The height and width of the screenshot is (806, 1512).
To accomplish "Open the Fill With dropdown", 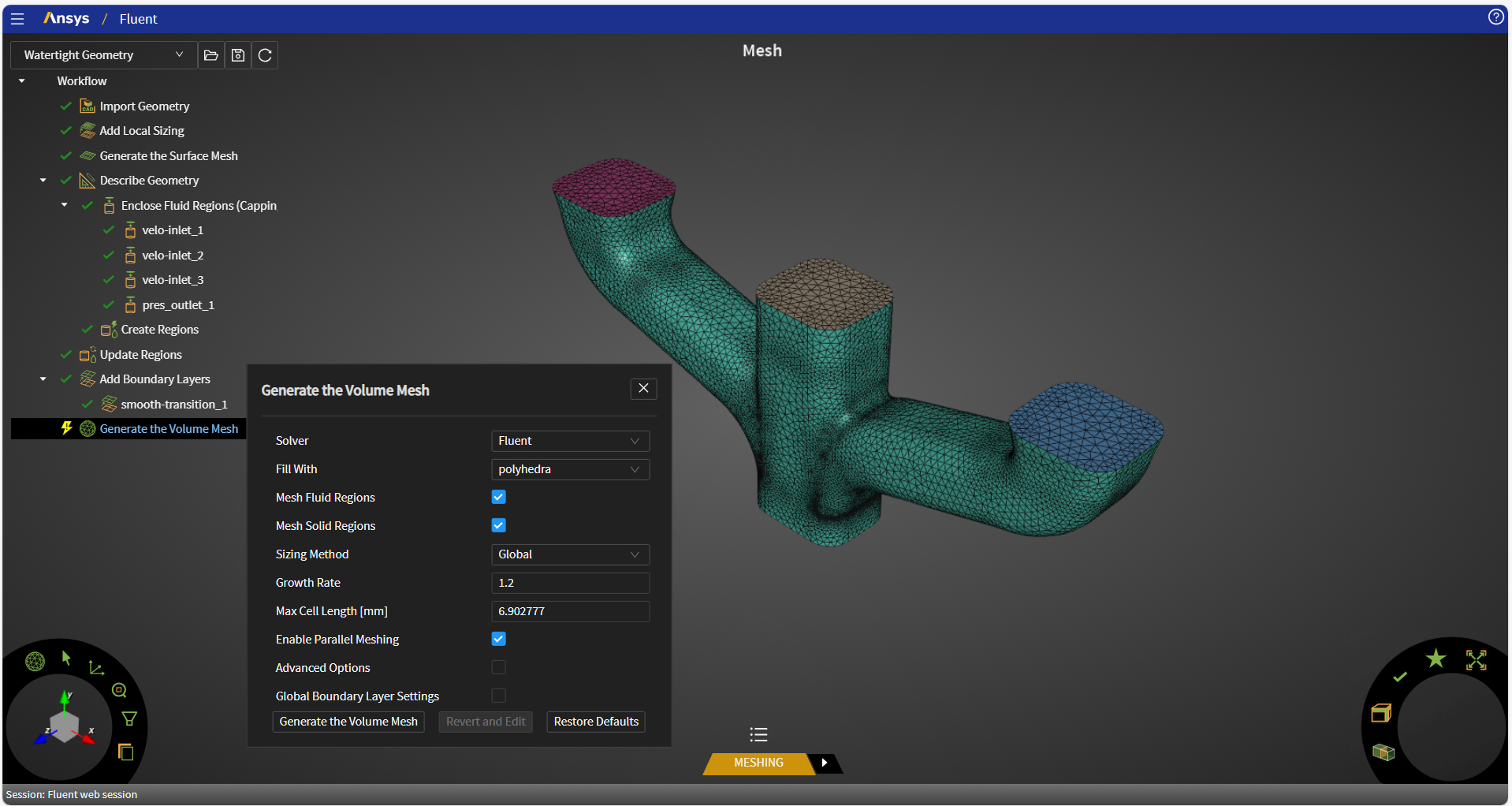I will (x=570, y=469).
